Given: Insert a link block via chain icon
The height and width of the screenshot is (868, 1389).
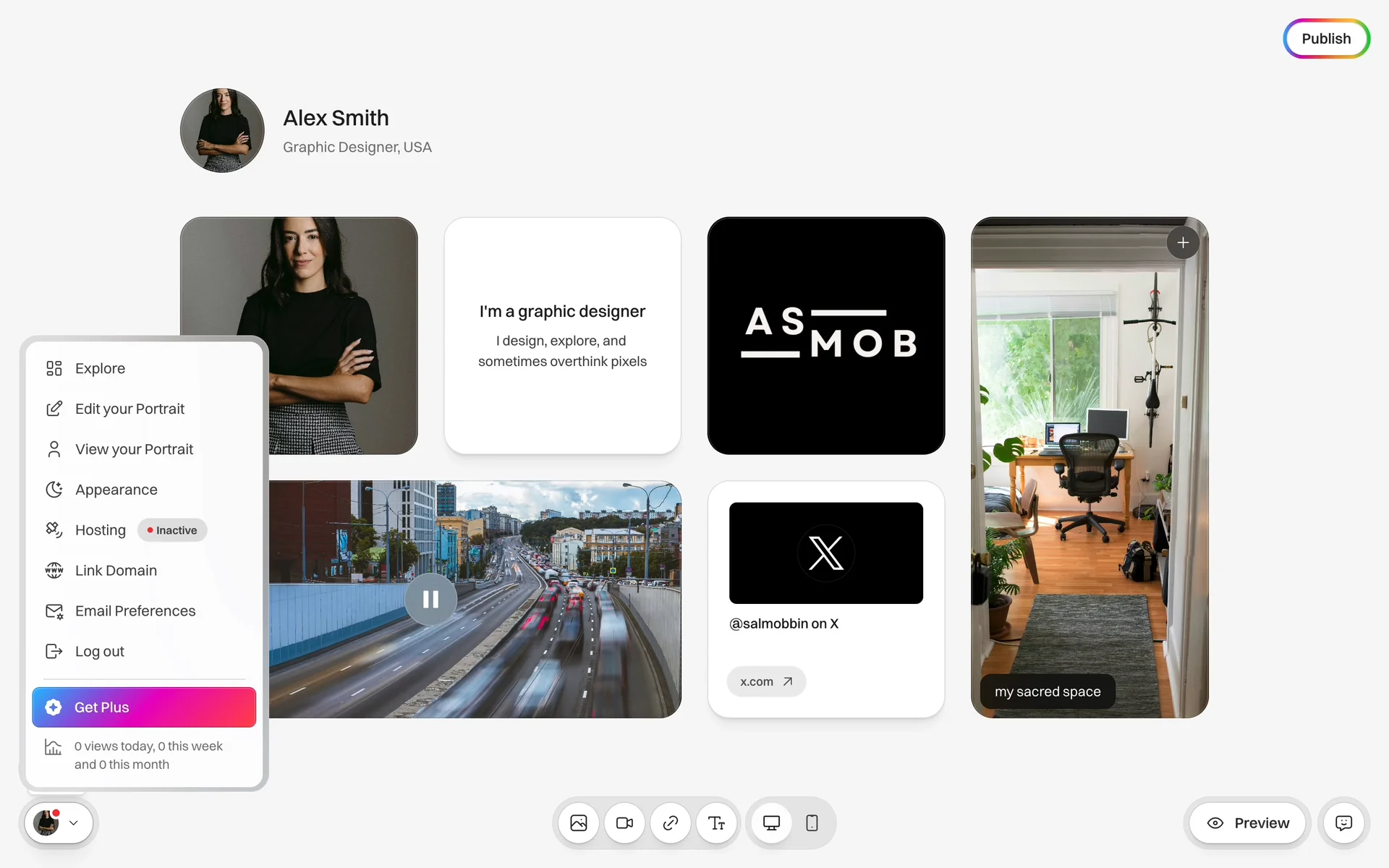Looking at the screenshot, I should pyautogui.click(x=671, y=823).
